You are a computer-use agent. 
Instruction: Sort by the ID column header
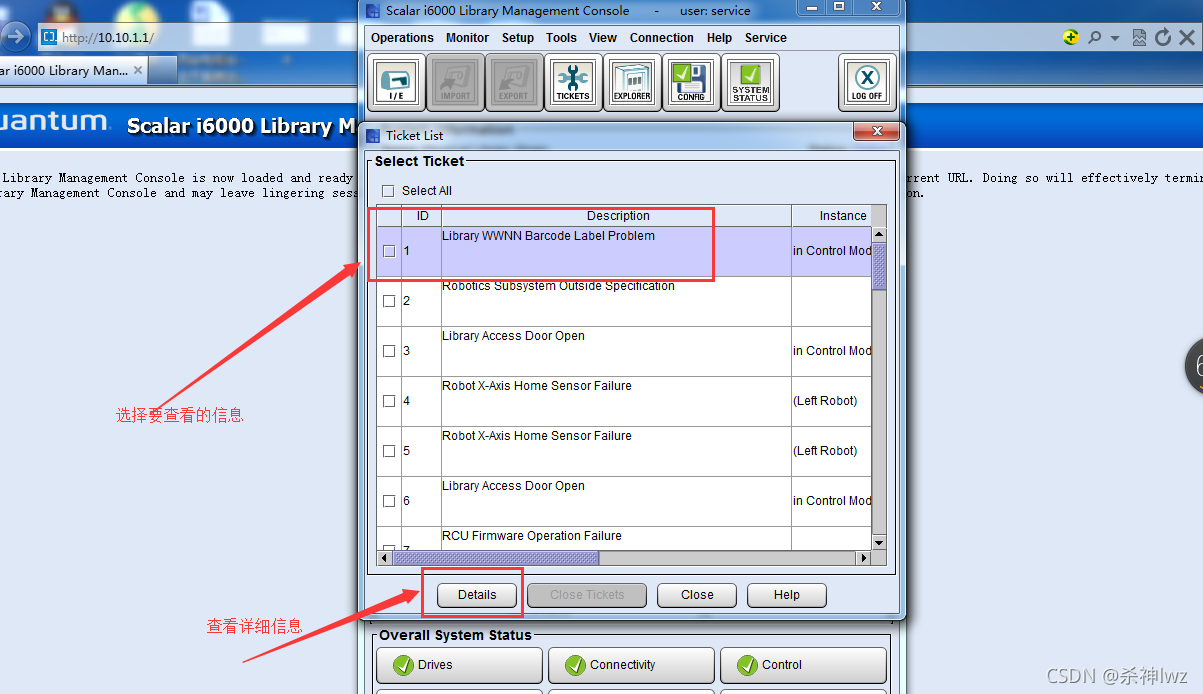pos(422,216)
